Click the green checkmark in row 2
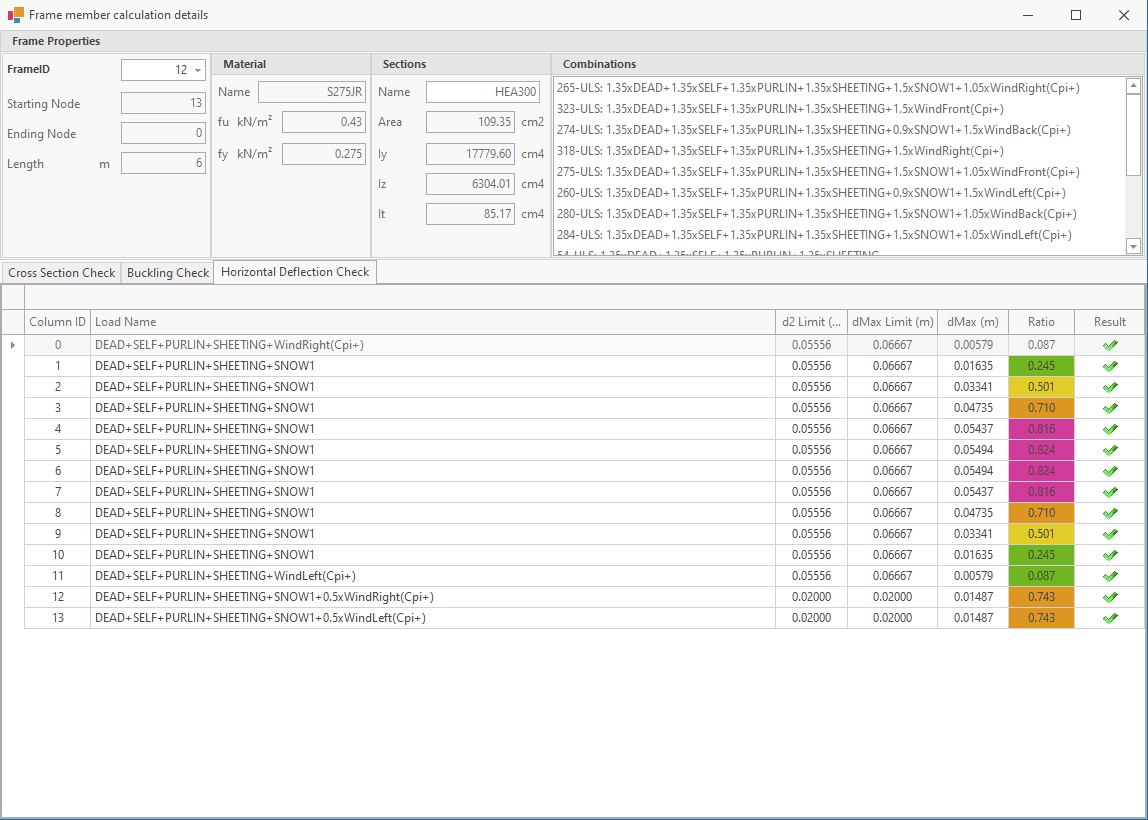Image resolution: width=1148 pixels, height=820 pixels. 1109,387
